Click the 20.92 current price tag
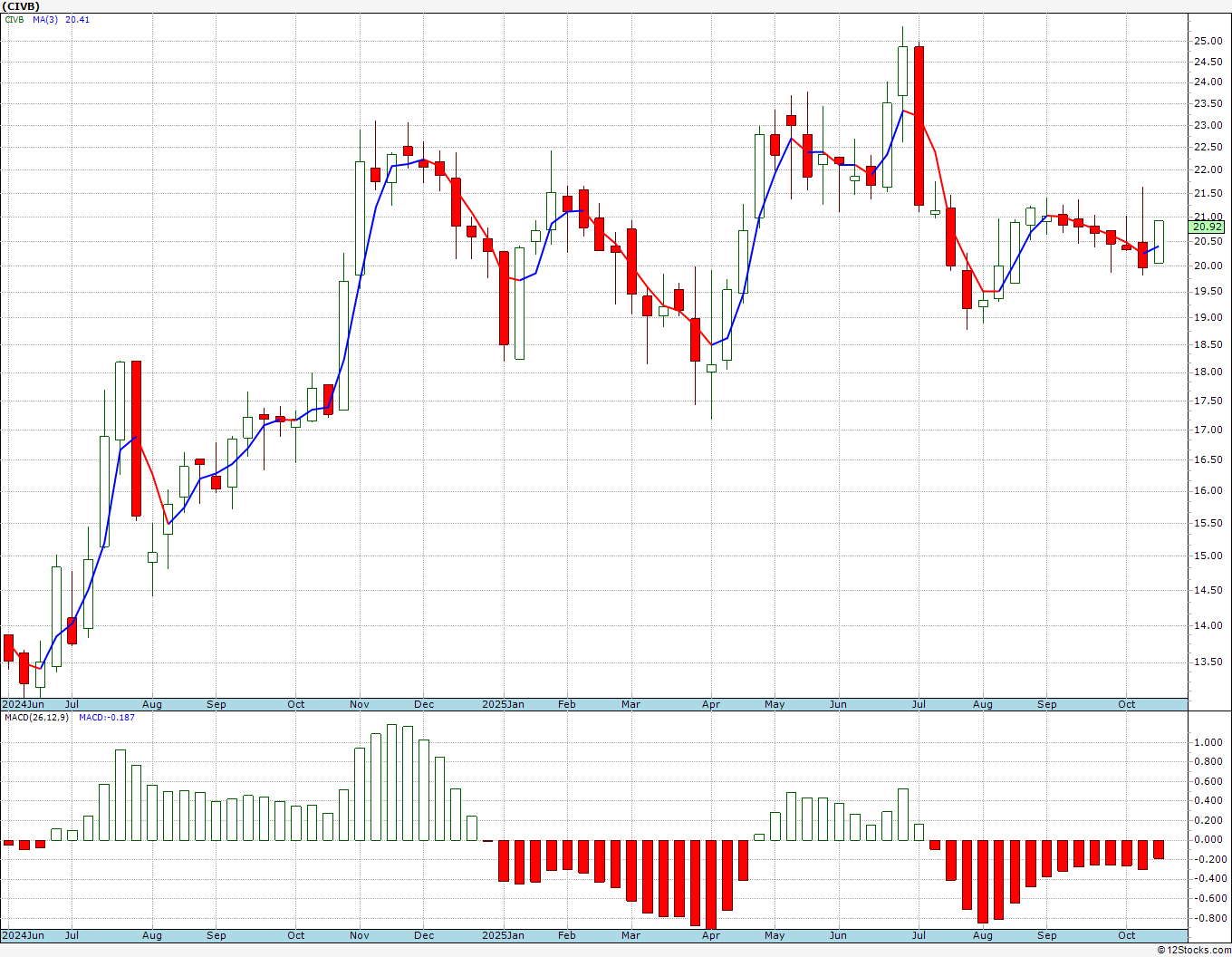 (x=1208, y=227)
